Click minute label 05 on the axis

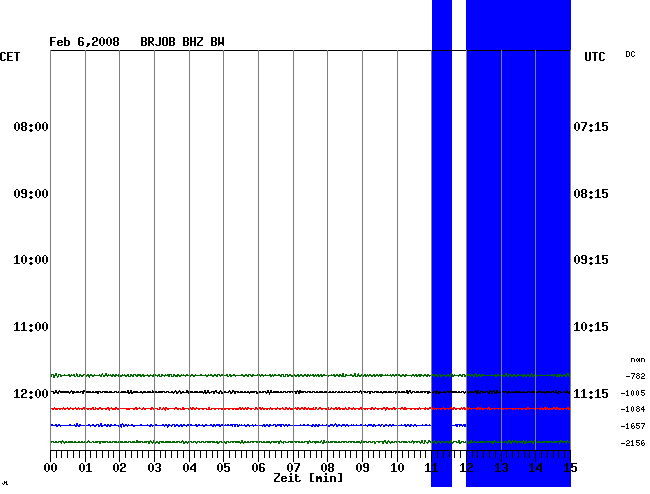point(223,468)
